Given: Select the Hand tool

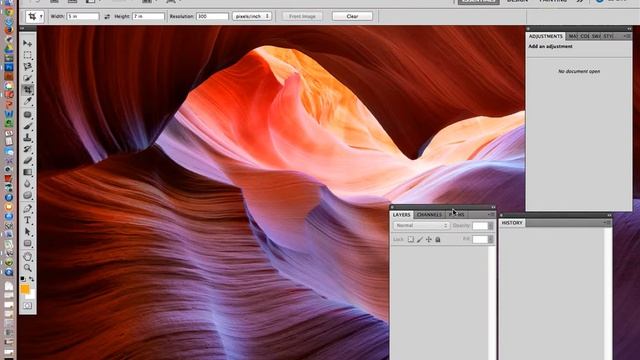Looking at the screenshot, I should tap(27, 257).
